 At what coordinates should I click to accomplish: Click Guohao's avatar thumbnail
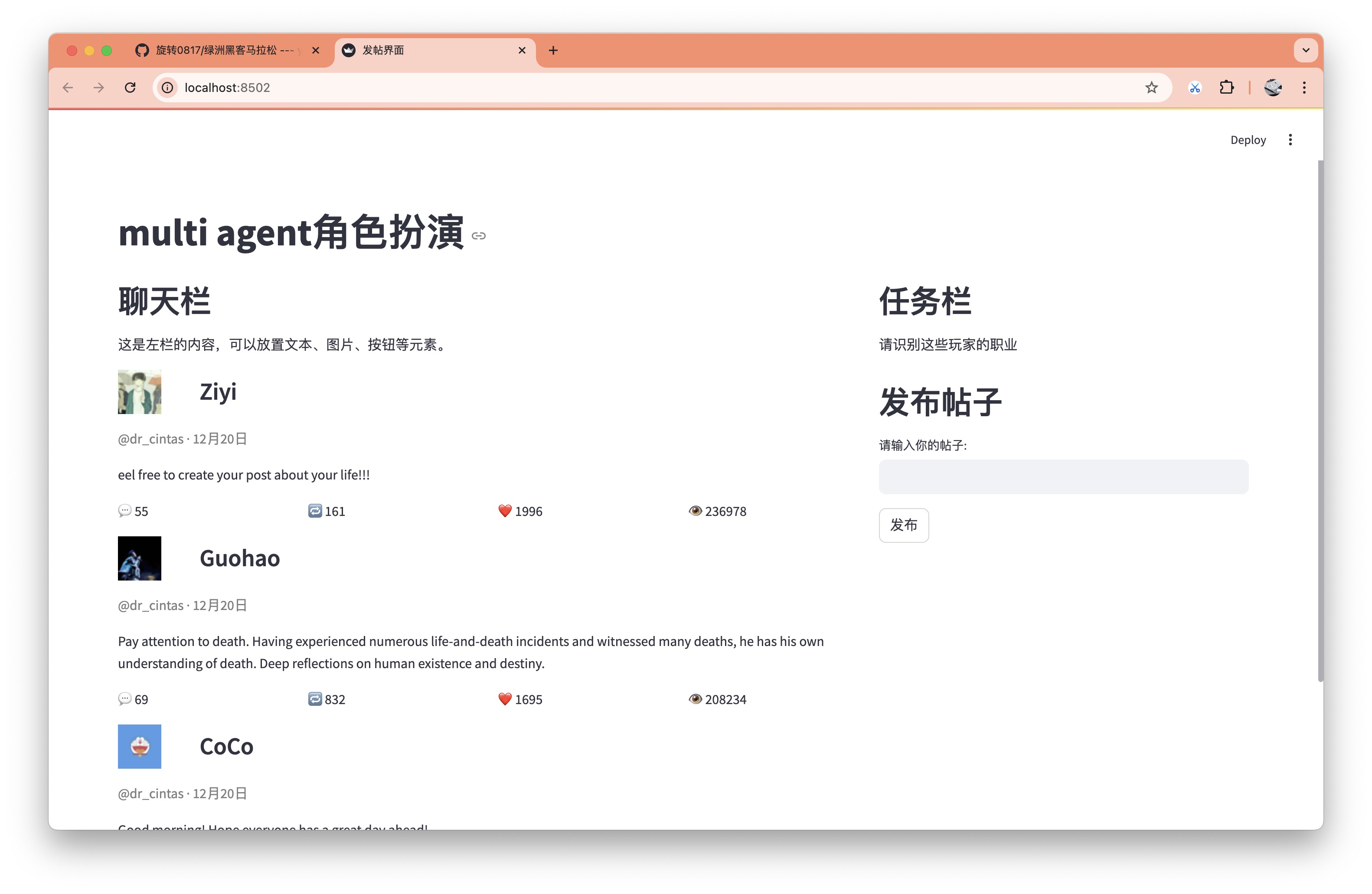coord(140,558)
